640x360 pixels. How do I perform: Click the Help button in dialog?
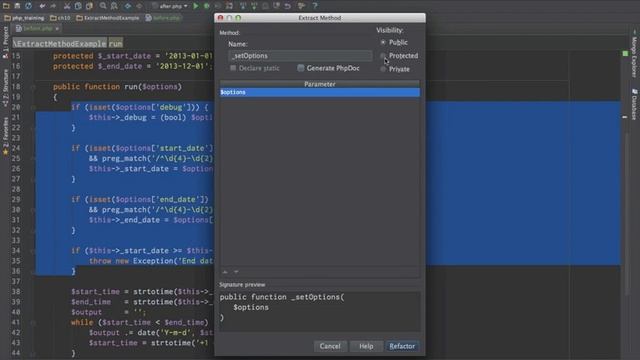[x=366, y=346]
